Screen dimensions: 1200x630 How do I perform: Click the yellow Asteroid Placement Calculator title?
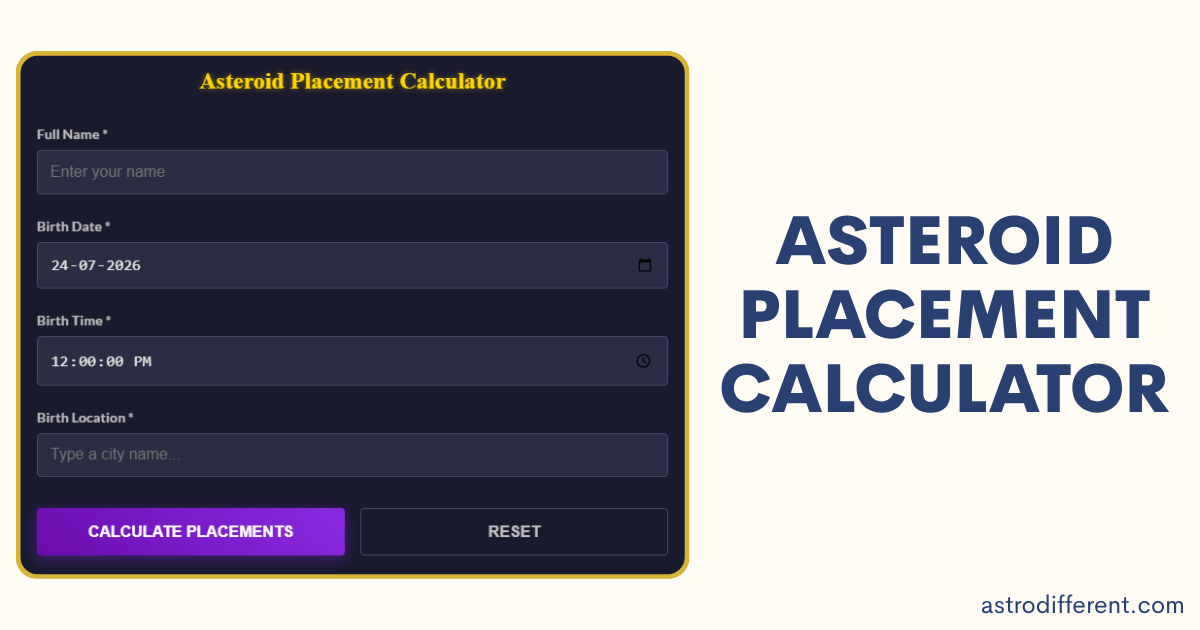pyautogui.click(x=353, y=82)
